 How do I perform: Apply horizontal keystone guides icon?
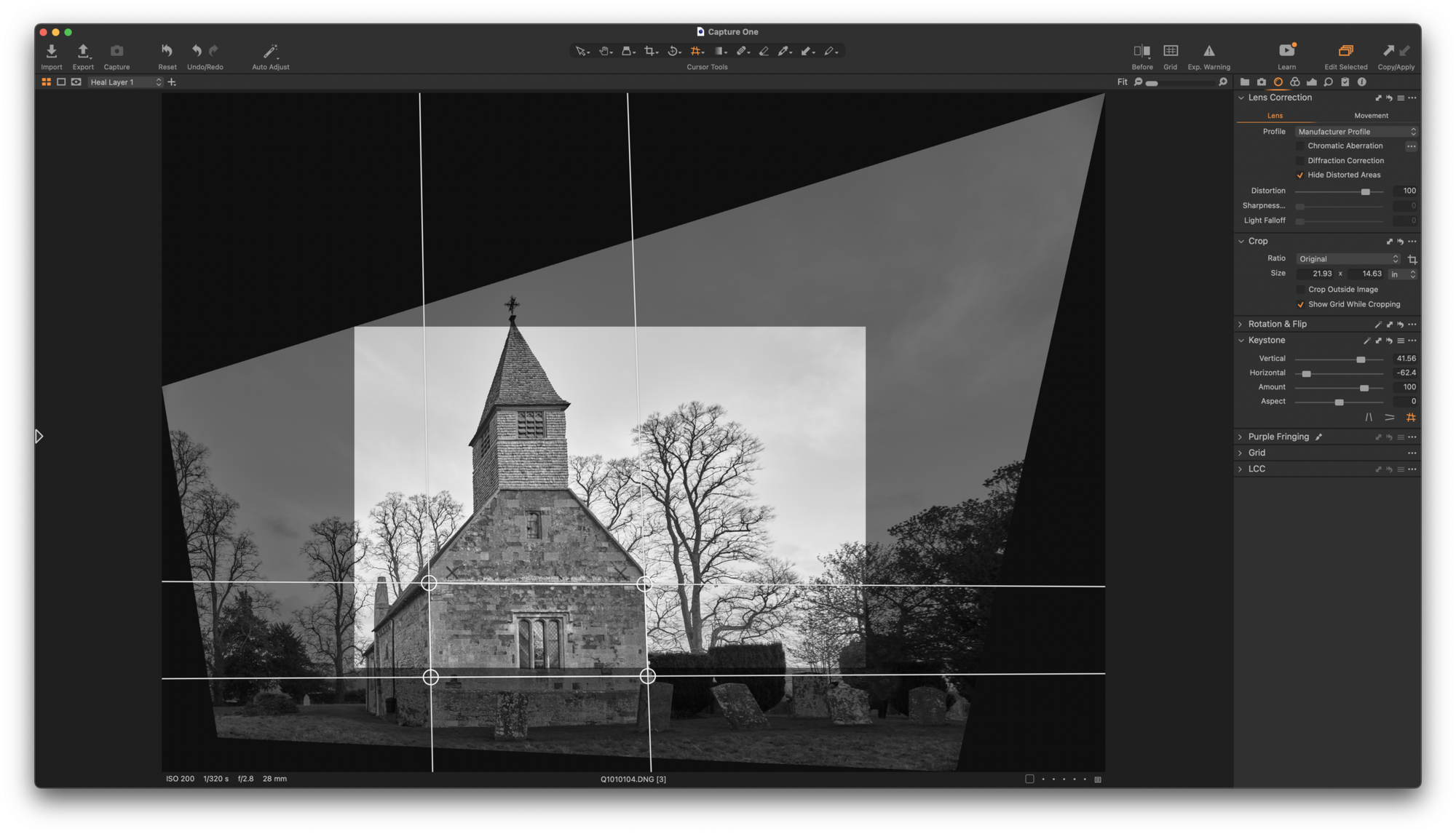(x=1389, y=418)
